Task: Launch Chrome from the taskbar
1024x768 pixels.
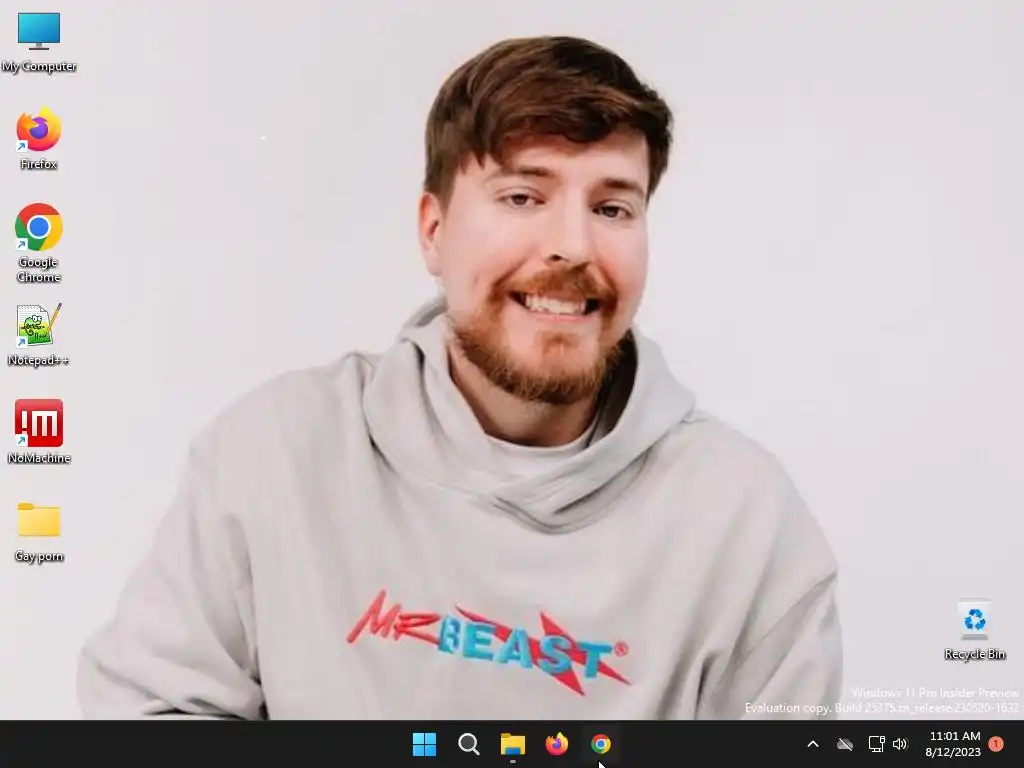Action: click(x=601, y=744)
